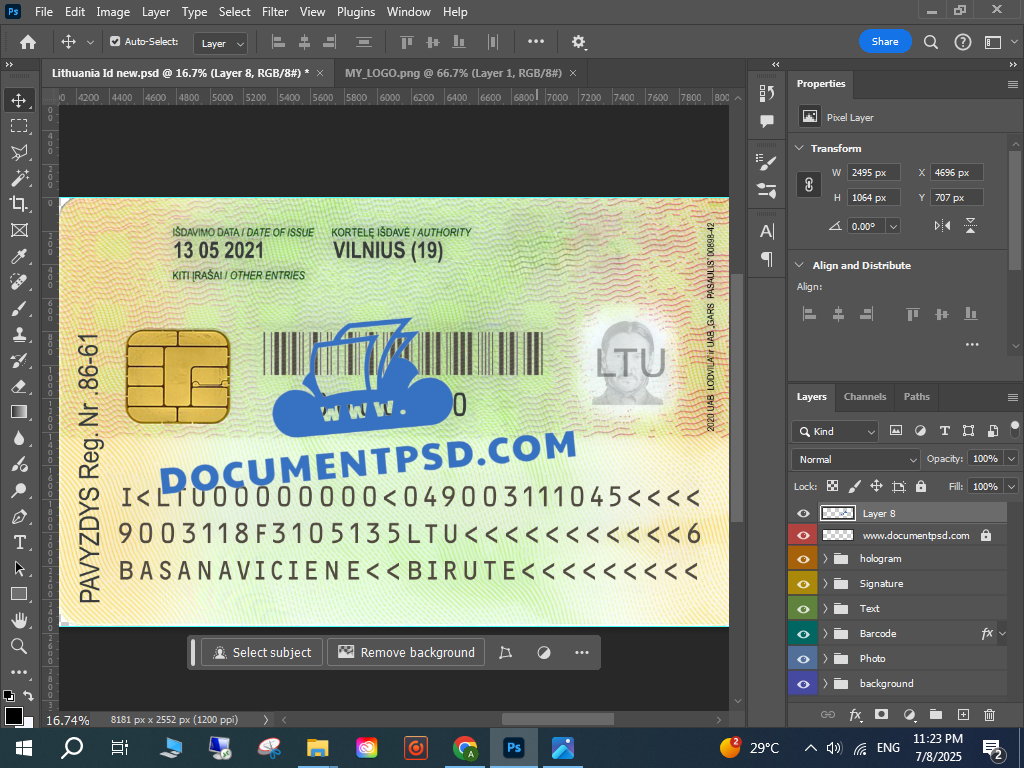Viewport: 1024px width, 768px height.
Task: Select the Clone Stamp tool
Action: point(19,334)
